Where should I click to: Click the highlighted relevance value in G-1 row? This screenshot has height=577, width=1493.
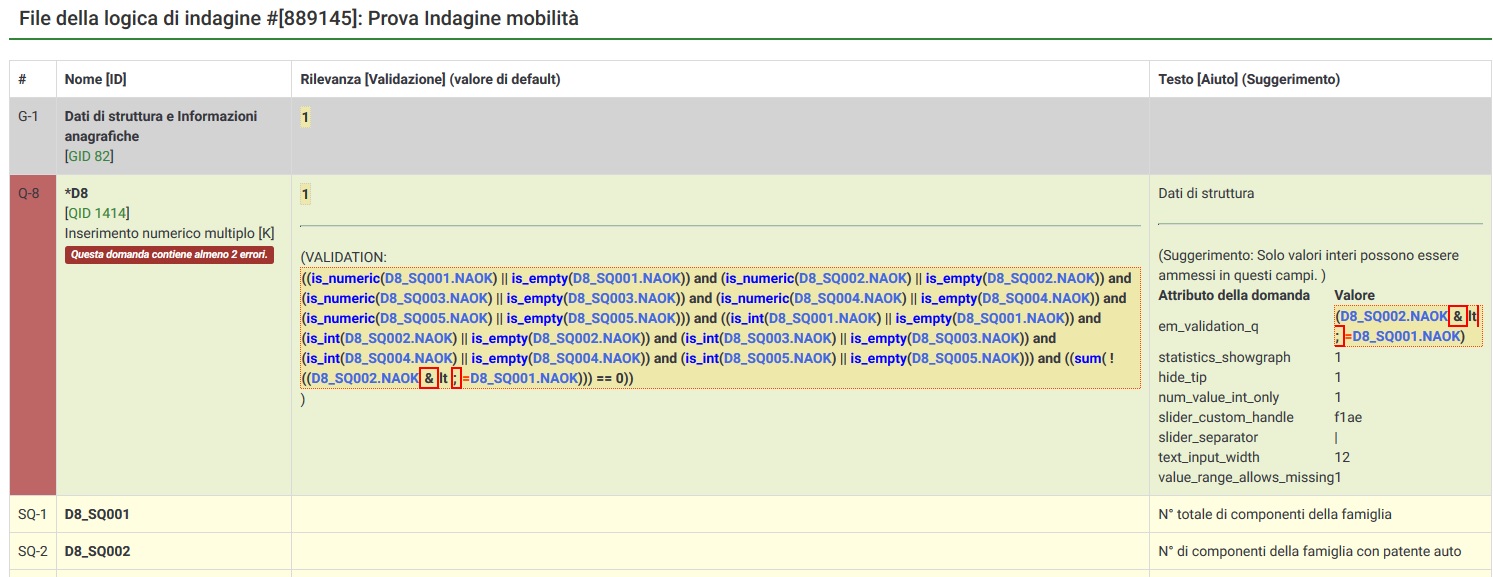[305, 117]
